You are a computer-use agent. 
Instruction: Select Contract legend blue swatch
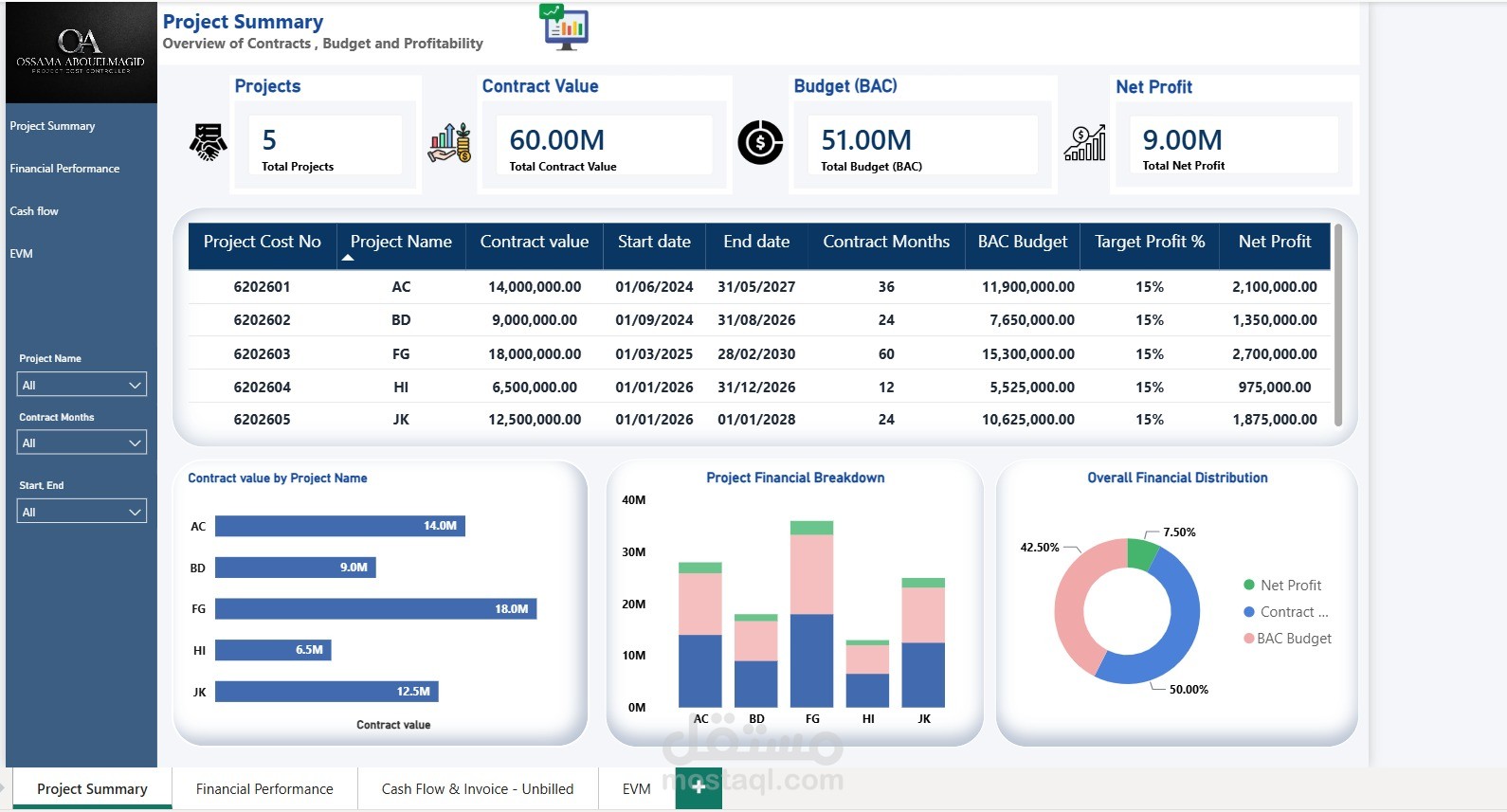tap(1249, 611)
